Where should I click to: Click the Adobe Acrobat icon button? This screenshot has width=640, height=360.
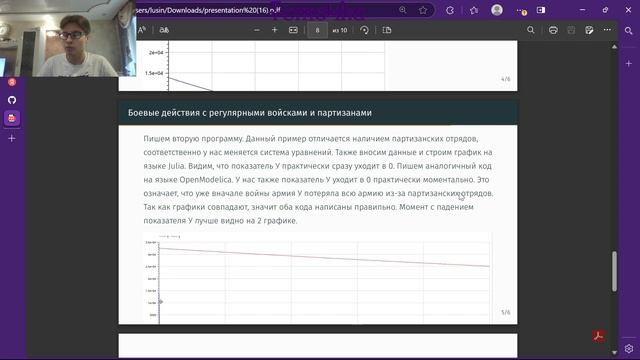[598, 336]
